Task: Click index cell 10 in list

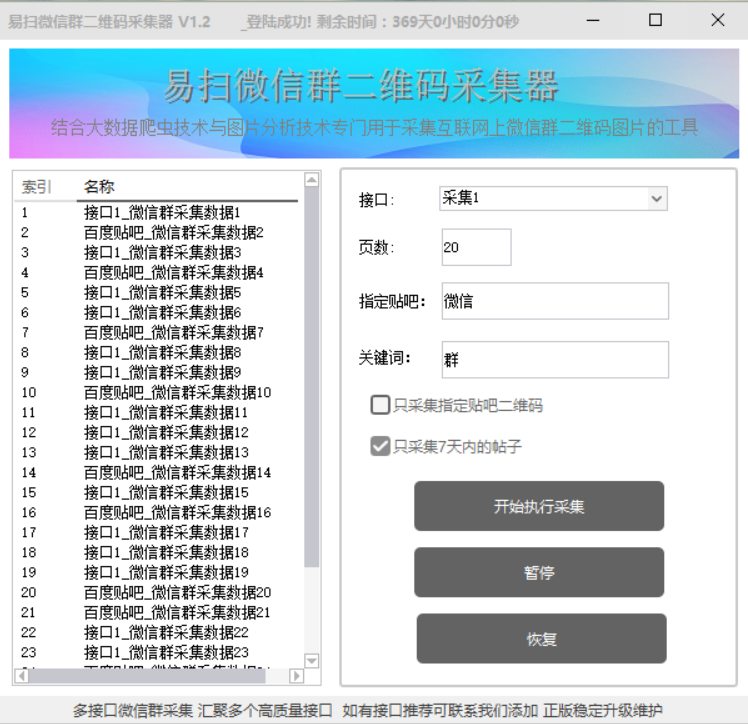Action: tap(29, 393)
